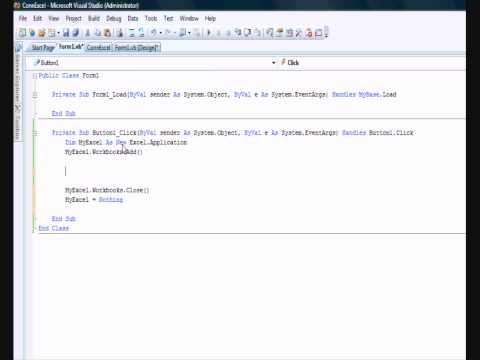This screenshot has height=360, width=480.
Task: Click the Save icon in the toolbar
Action: 66,33
